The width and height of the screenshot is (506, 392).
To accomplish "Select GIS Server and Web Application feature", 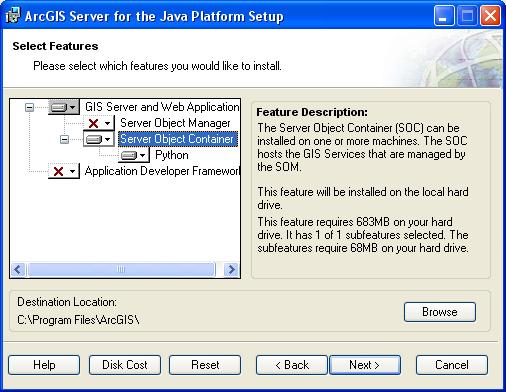I will coord(162,107).
